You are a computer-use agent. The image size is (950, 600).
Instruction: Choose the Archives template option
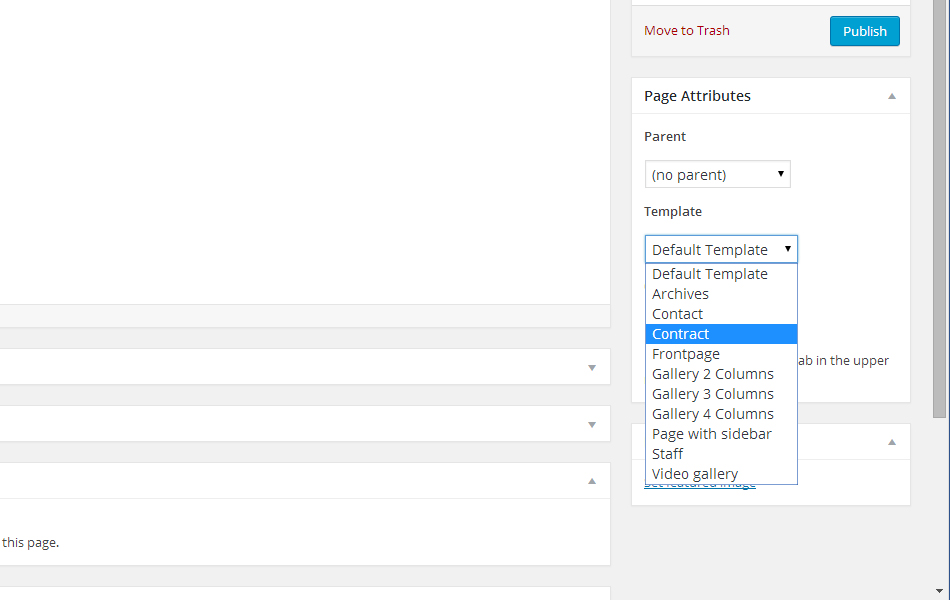tap(680, 294)
